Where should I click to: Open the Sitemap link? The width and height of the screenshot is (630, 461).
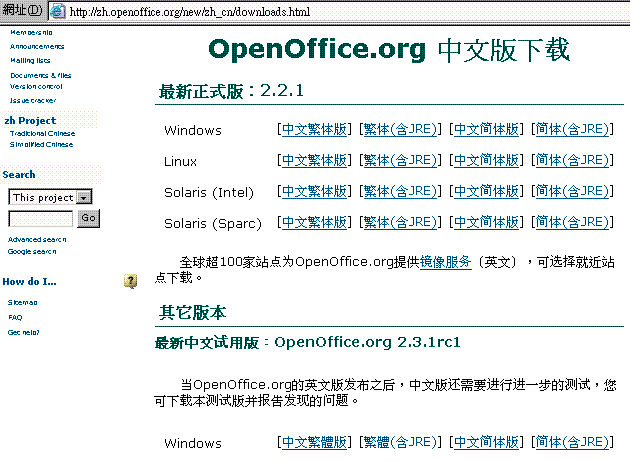pyautogui.click(x=22, y=302)
